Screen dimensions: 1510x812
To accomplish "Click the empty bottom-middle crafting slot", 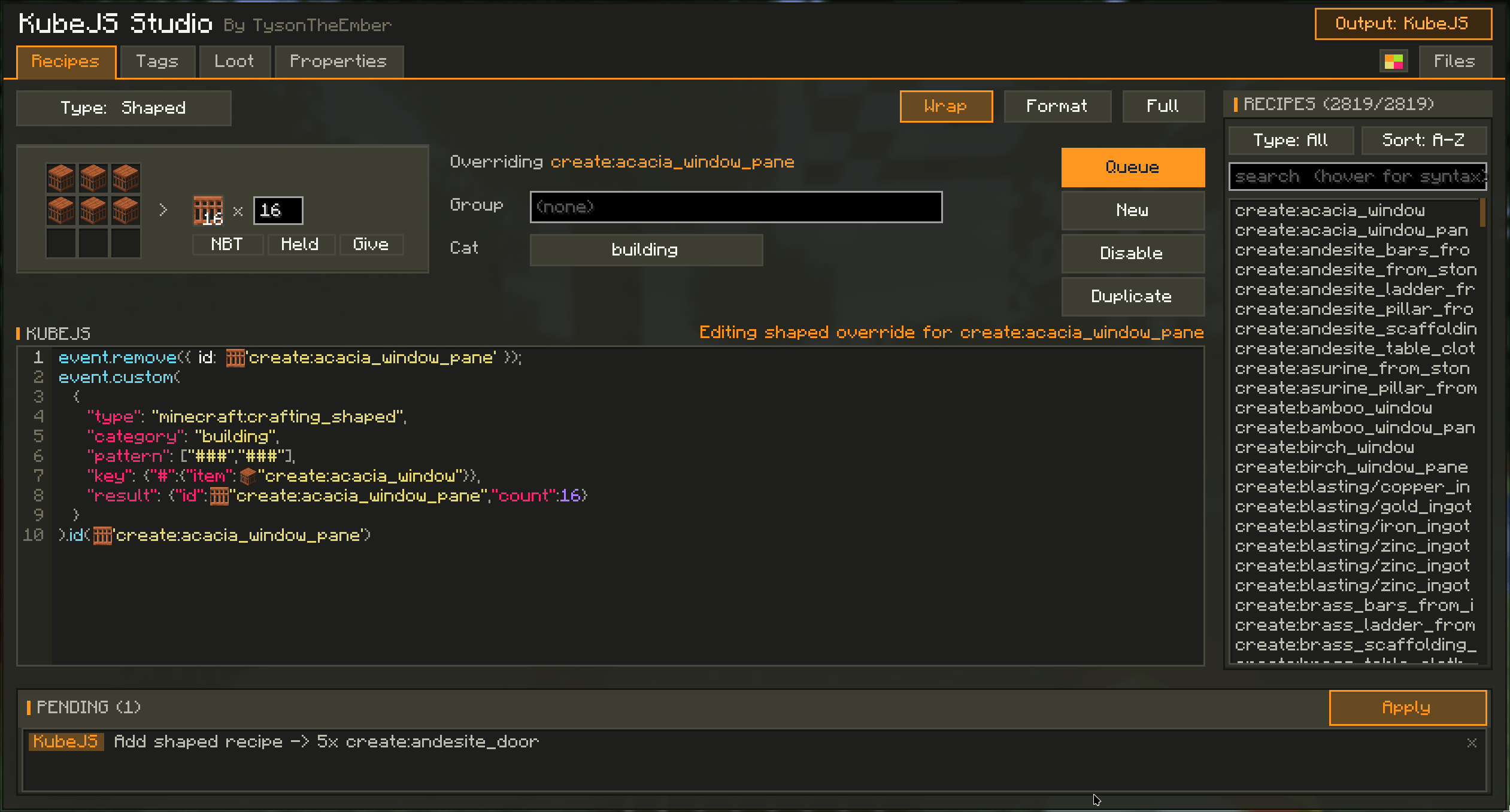I will click(x=93, y=243).
